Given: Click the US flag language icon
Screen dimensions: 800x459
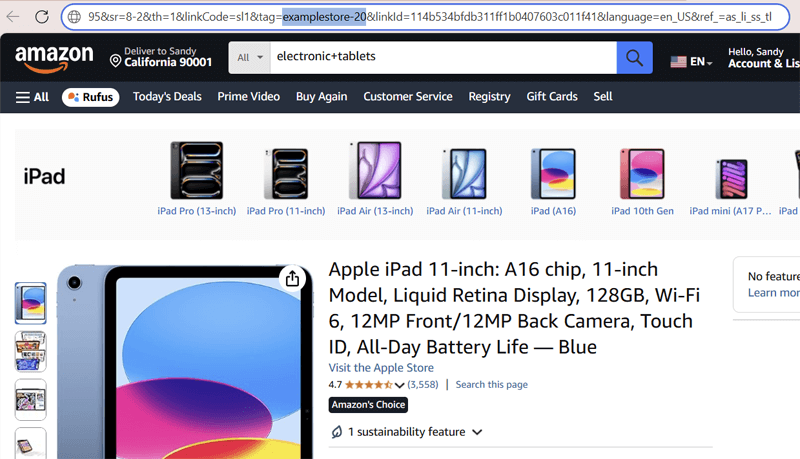Looking at the screenshot, I should pos(678,62).
